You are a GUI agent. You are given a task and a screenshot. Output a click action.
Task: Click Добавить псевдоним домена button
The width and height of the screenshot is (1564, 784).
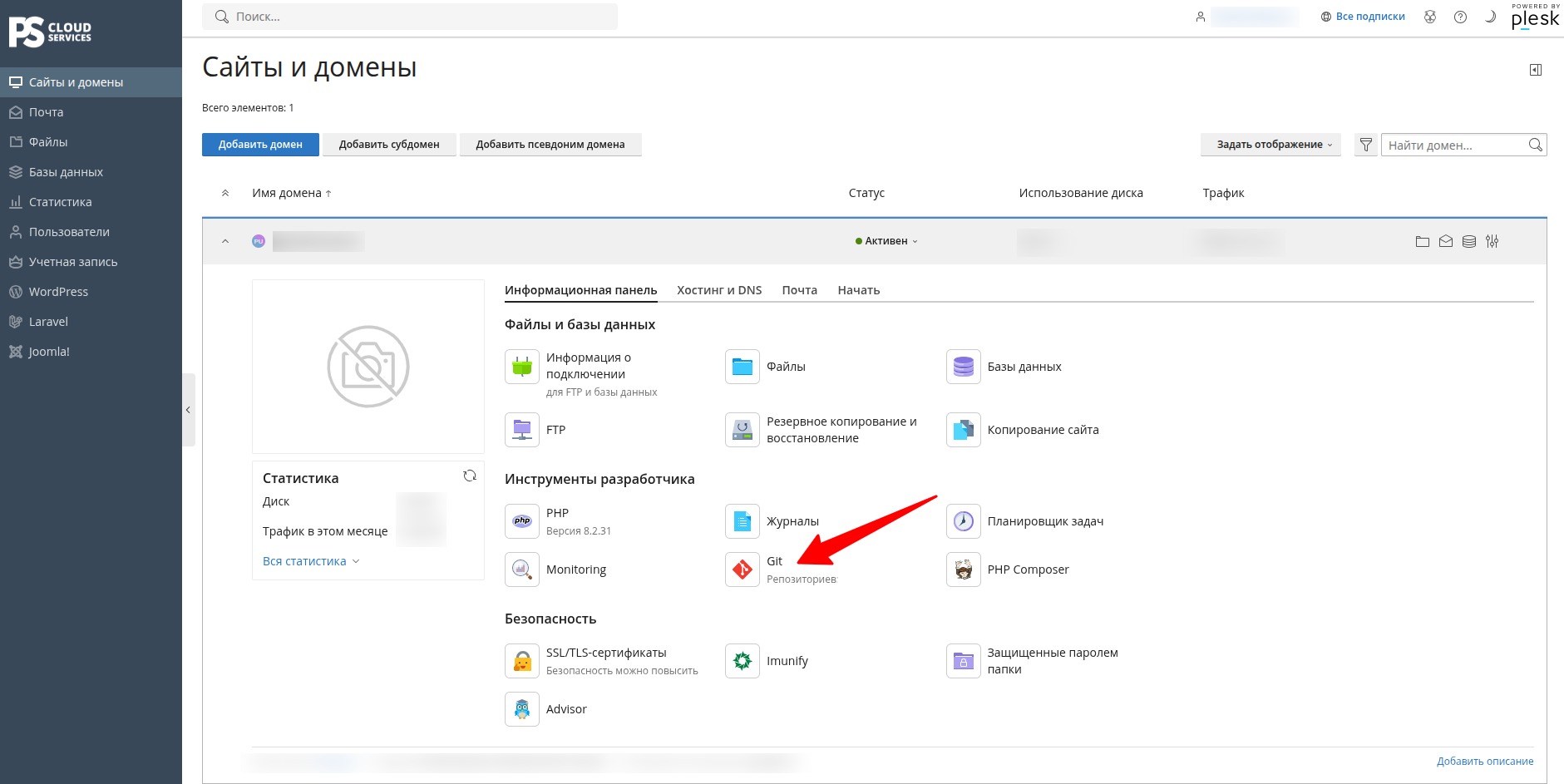click(x=550, y=145)
